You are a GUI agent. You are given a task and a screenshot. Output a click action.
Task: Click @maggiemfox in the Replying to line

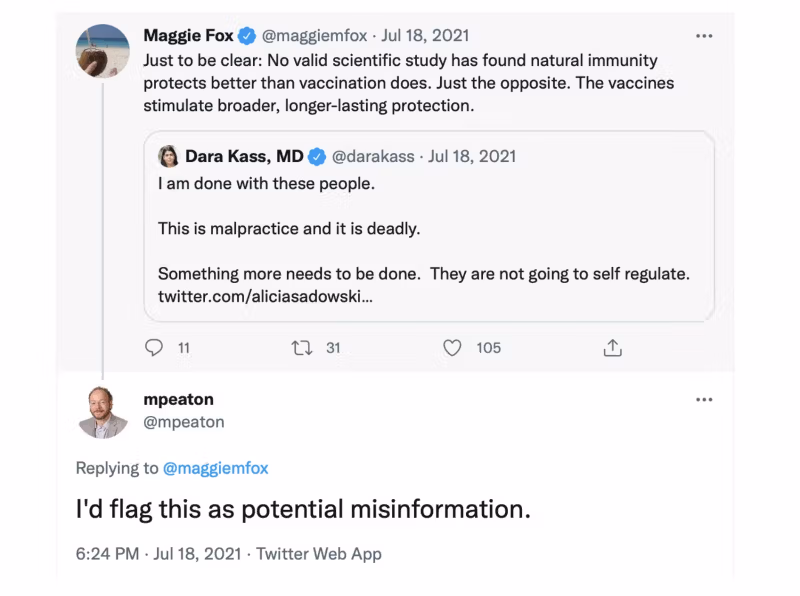point(215,468)
